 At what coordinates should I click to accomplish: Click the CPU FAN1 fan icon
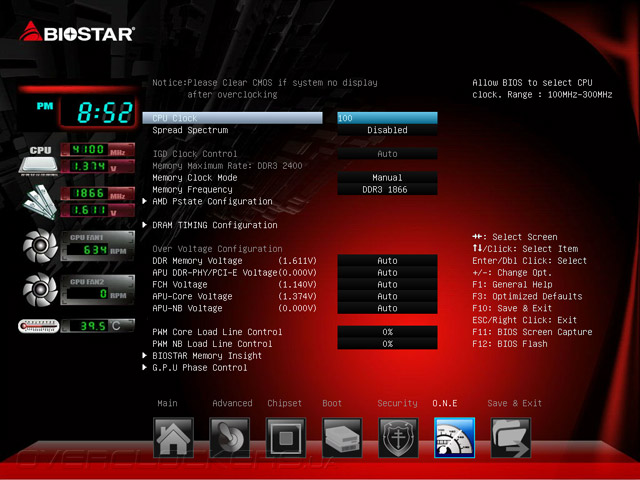pos(40,245)
